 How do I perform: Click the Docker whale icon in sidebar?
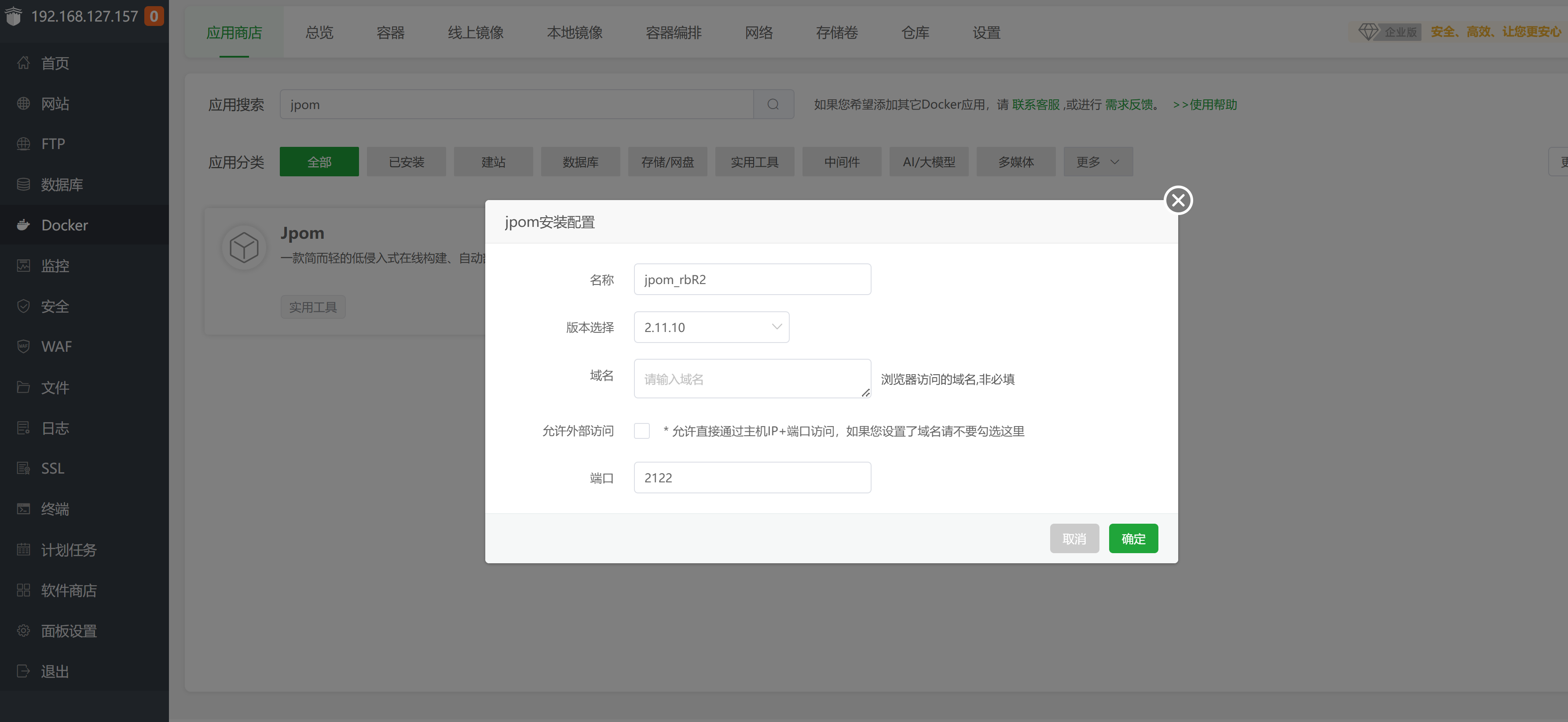pyautogui.click(x=23, y=225)
